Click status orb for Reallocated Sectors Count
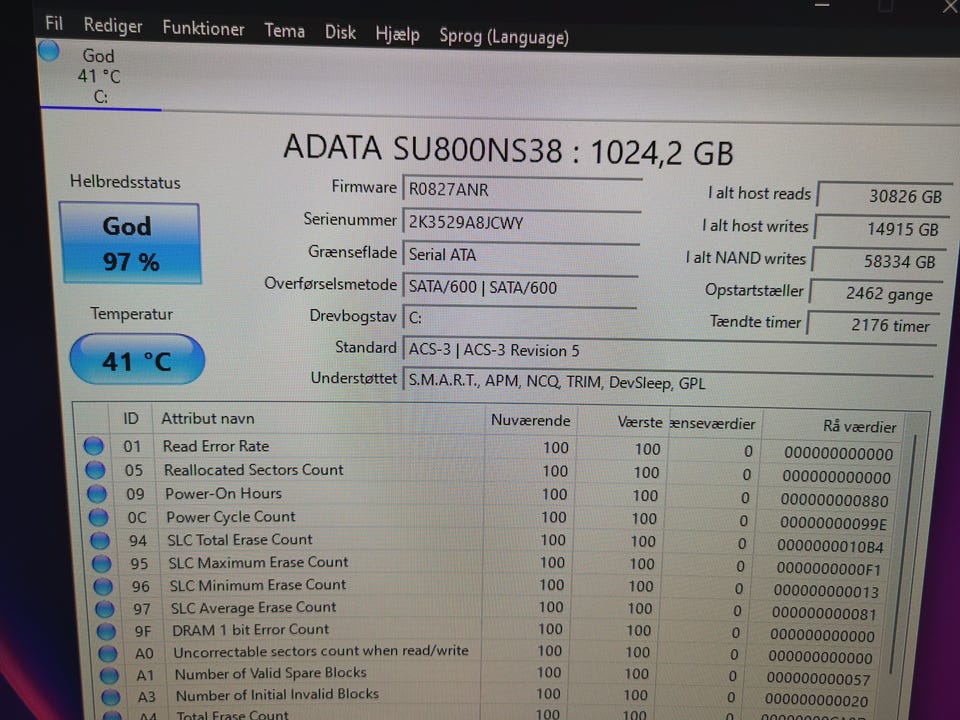The image size is (960, 720). [x=95, y=470]
